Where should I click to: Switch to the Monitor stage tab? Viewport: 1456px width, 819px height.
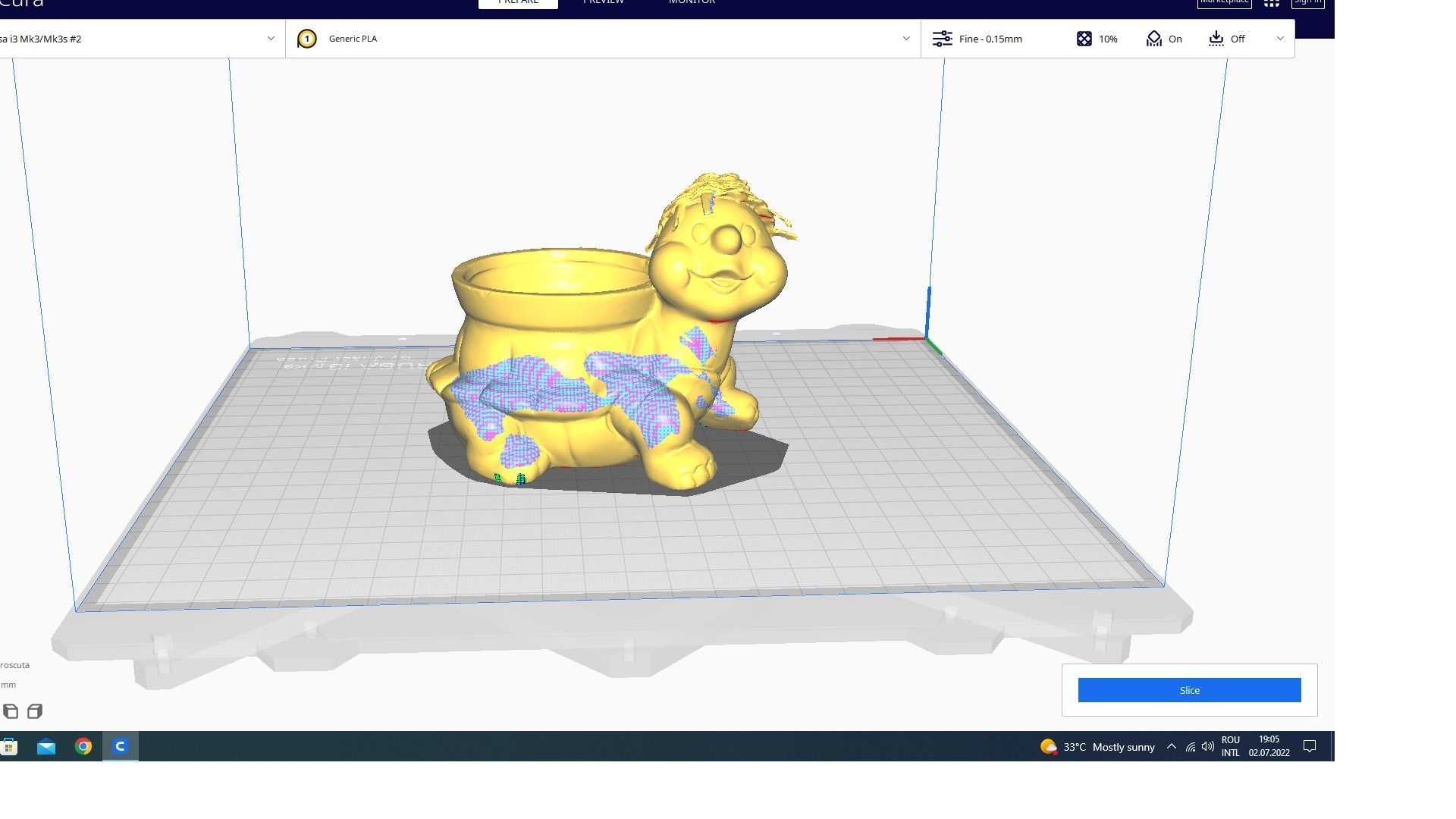pyautogui.click(x=692, y=2)
